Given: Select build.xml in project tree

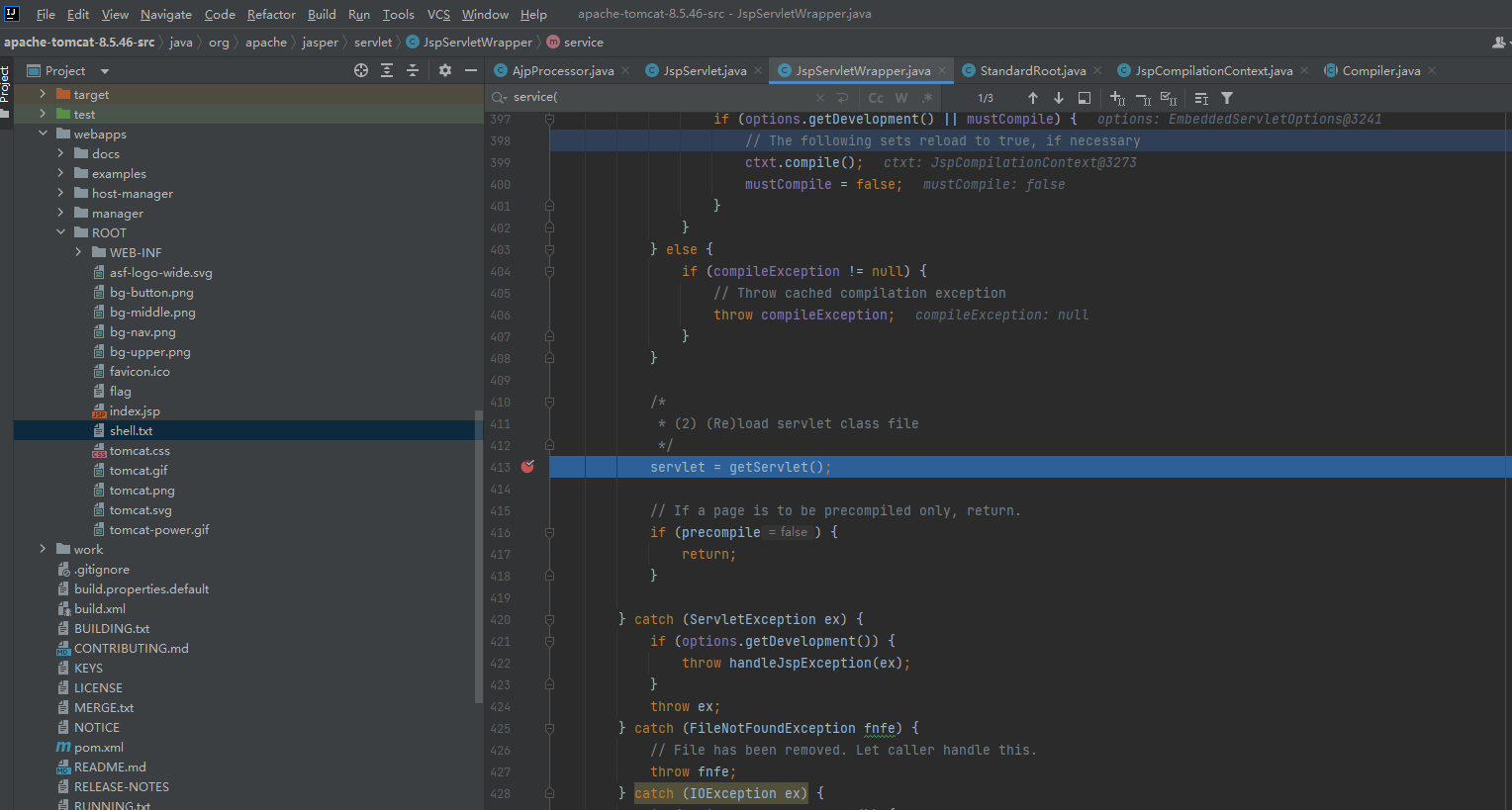Looking at the screenshot, I should point(100,608).
